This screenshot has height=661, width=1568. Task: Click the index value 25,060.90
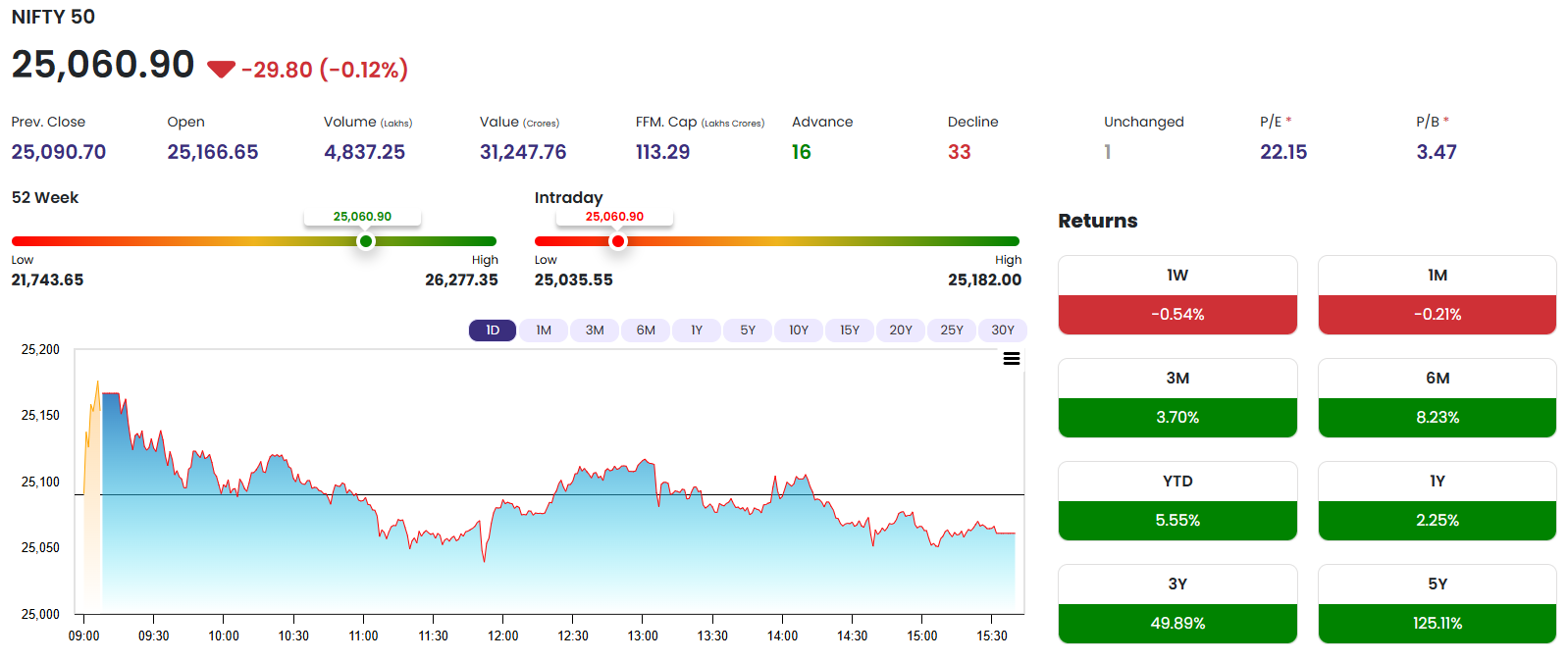[x=103, y=65]
